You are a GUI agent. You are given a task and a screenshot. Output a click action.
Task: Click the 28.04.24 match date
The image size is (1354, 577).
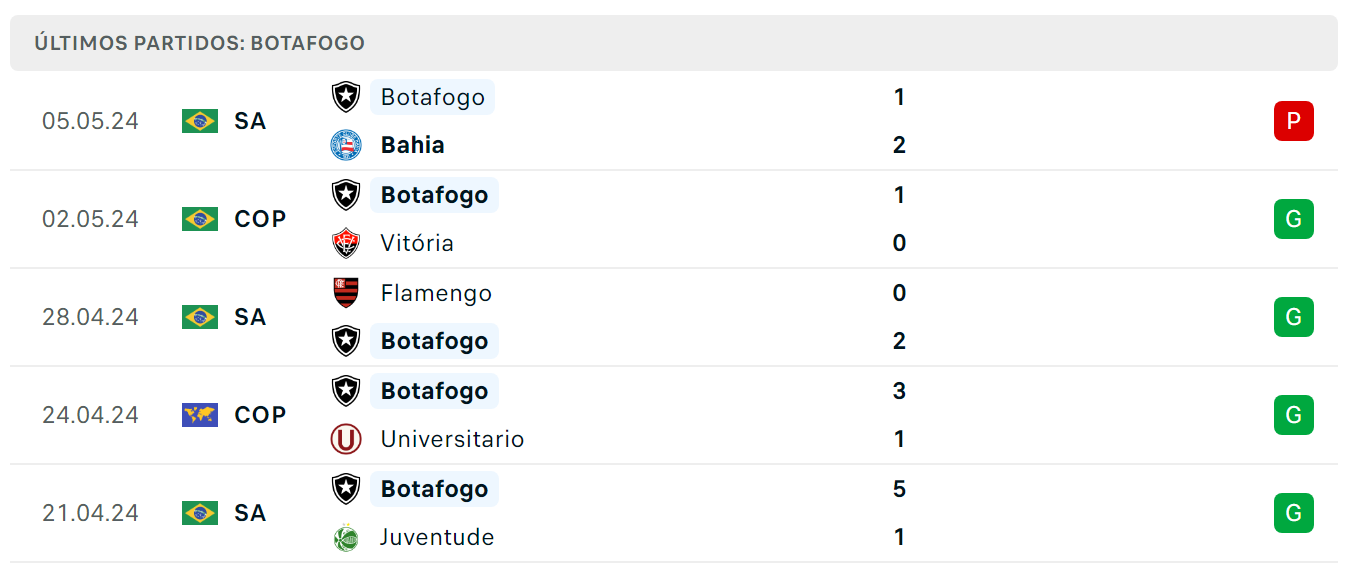(90, 317)
